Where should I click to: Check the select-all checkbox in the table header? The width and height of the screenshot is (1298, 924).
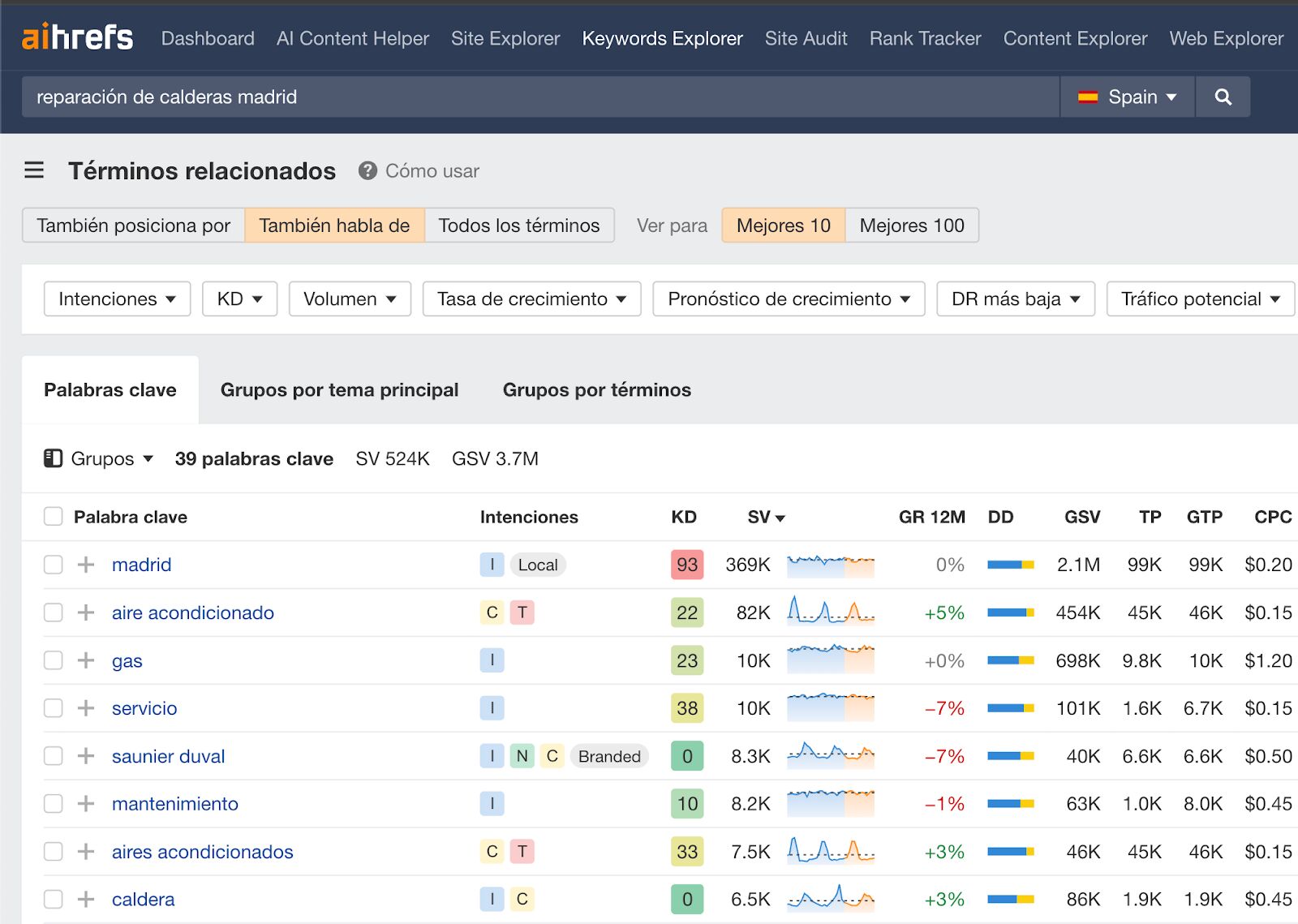[x=53, y=516]
